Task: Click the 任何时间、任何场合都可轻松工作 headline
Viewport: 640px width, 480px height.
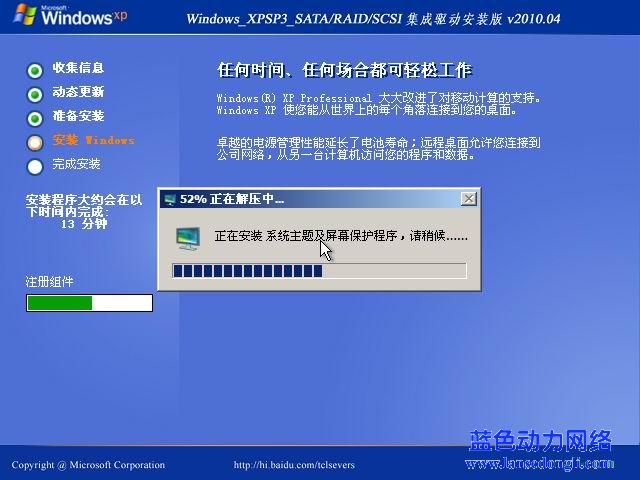Action: point(344,71)
